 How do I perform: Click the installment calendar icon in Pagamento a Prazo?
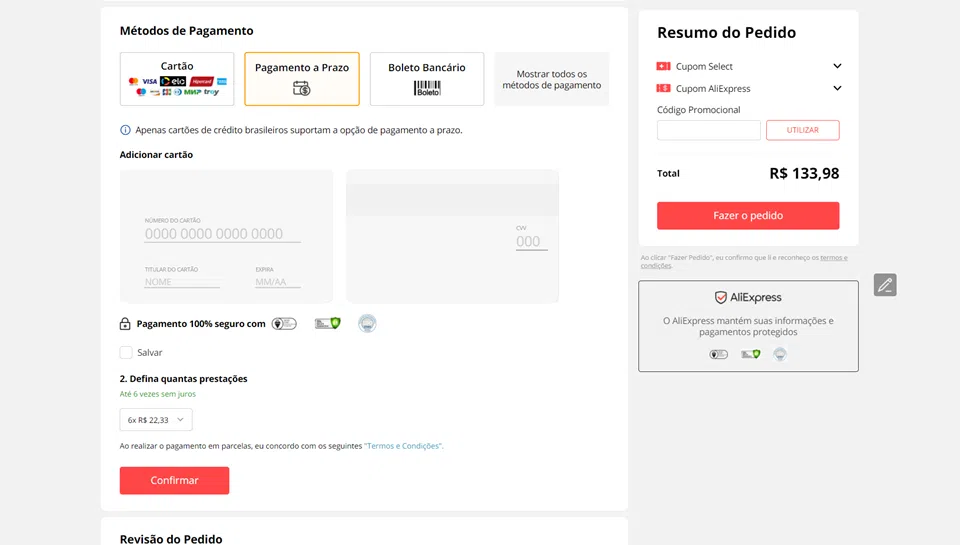[x=301, y=88]
